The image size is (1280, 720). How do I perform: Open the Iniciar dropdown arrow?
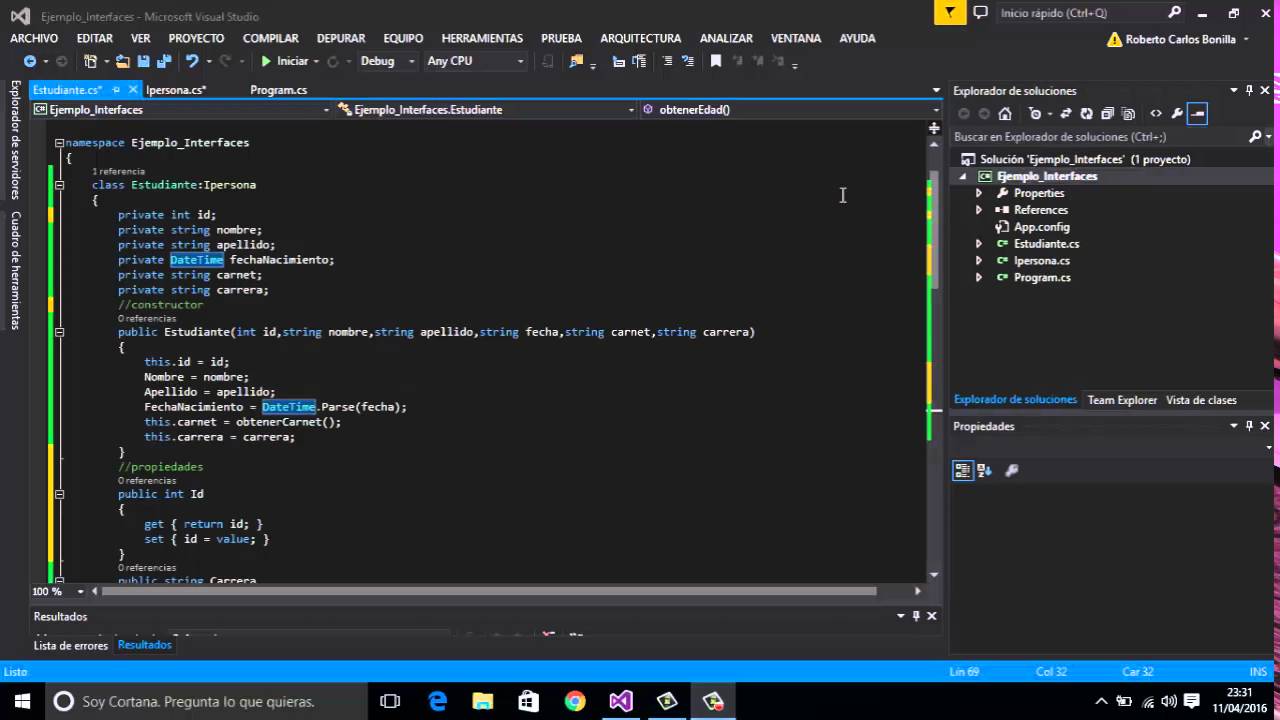[316, 61]
